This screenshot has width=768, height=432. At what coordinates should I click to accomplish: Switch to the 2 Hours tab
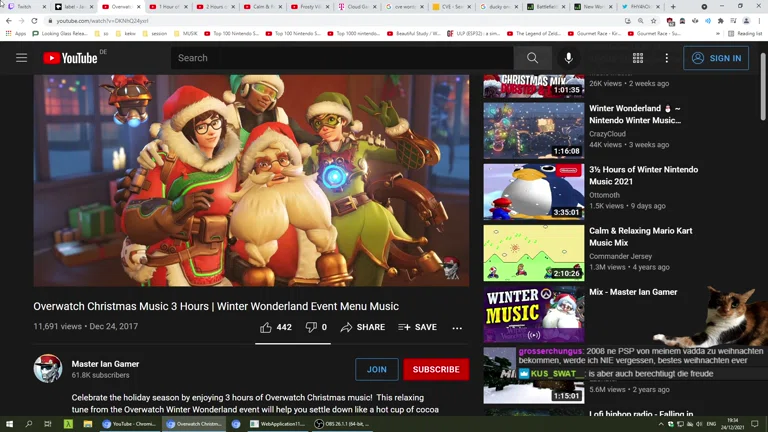tap(216, 6)
